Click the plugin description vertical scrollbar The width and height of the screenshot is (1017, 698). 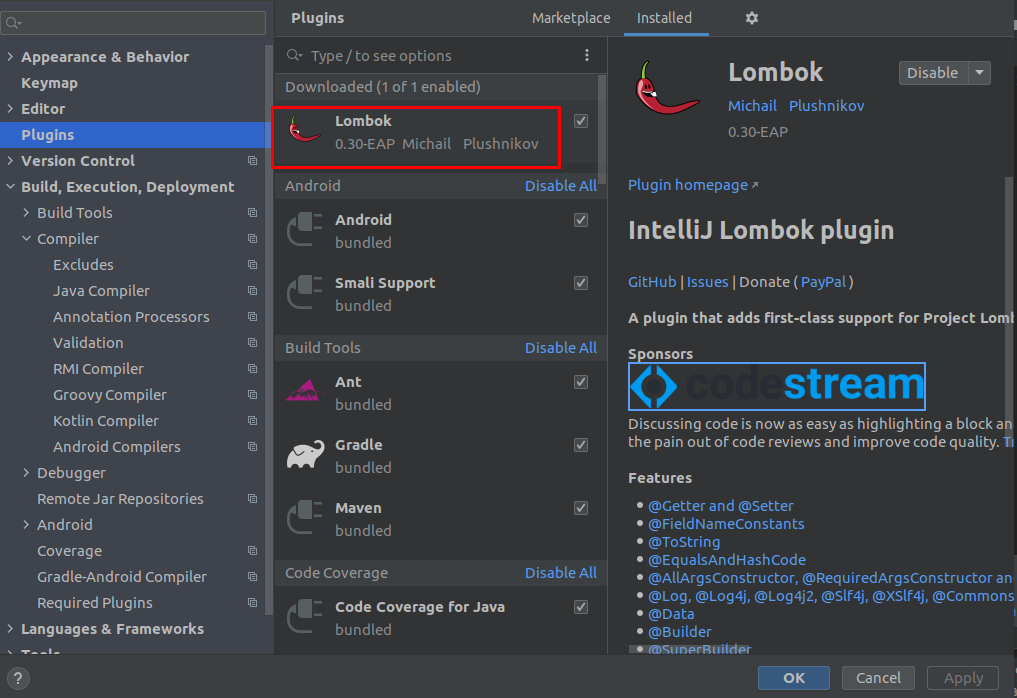coord(1009,300)
